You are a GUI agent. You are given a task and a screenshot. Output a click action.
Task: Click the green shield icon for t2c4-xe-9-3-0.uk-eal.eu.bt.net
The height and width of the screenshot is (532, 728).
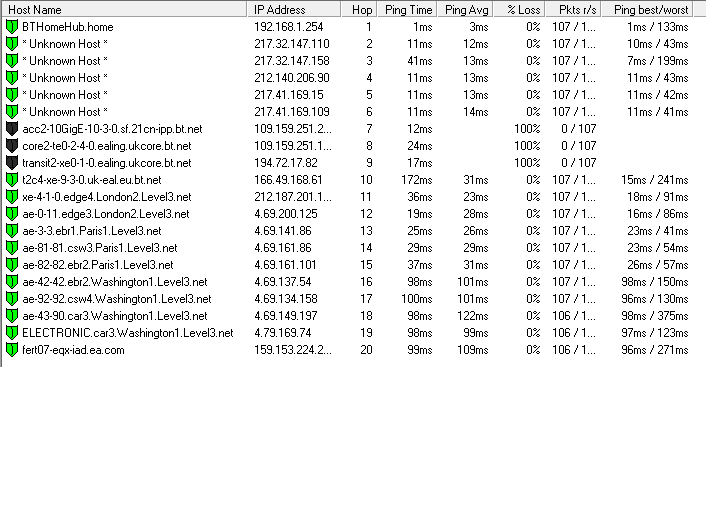12,180
